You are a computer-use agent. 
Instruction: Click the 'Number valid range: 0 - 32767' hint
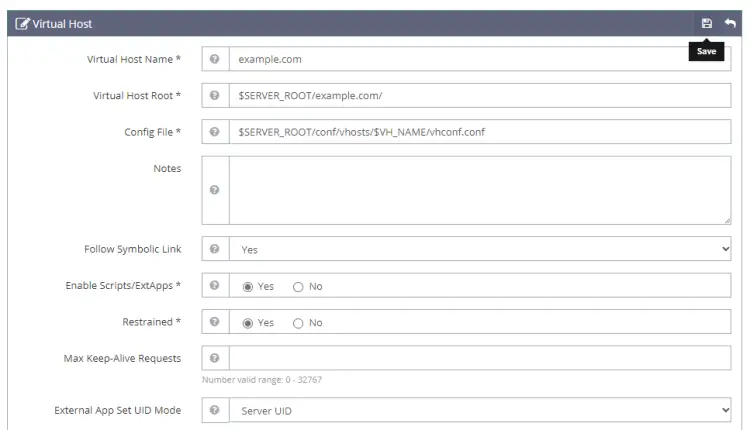coord(262,380)
